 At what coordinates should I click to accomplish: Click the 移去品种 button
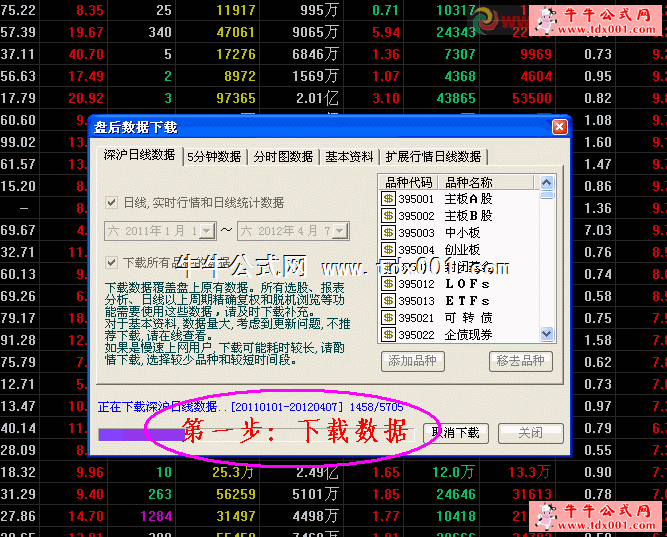coord(521,361)
